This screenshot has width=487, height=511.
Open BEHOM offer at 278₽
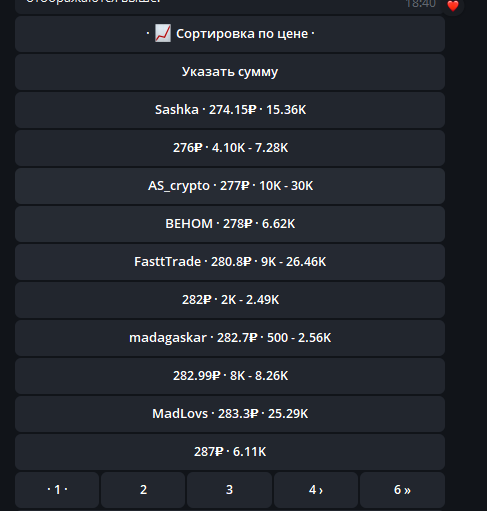pos(230,224)
